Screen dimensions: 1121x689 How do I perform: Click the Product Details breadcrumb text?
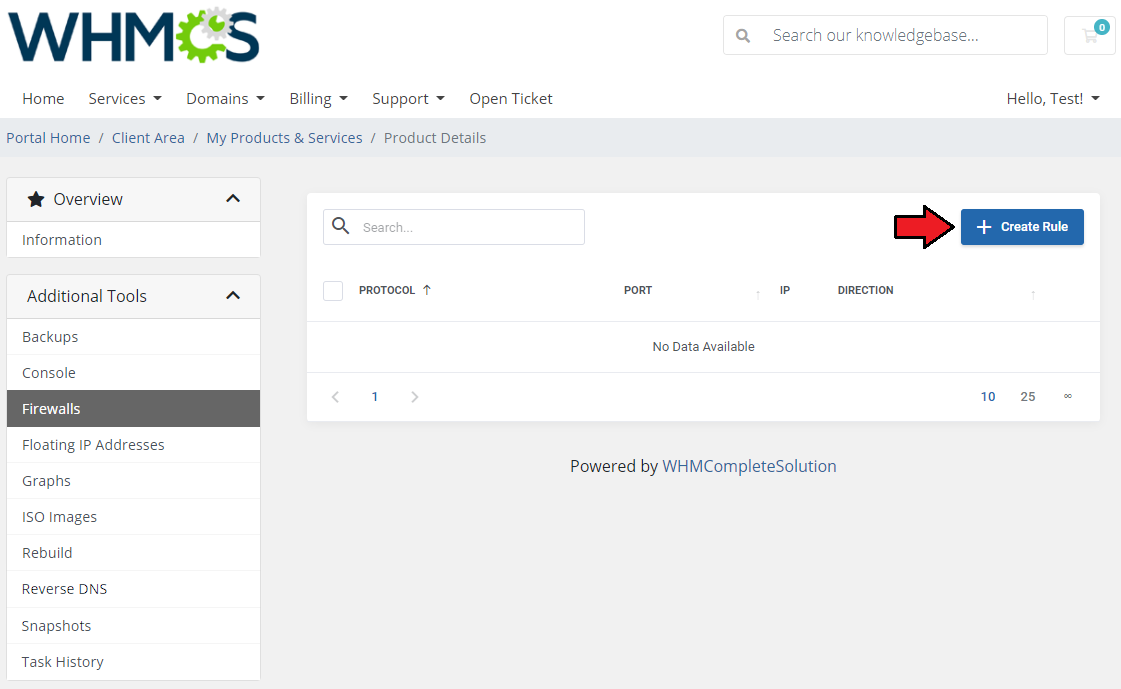(x=435, y=138)
